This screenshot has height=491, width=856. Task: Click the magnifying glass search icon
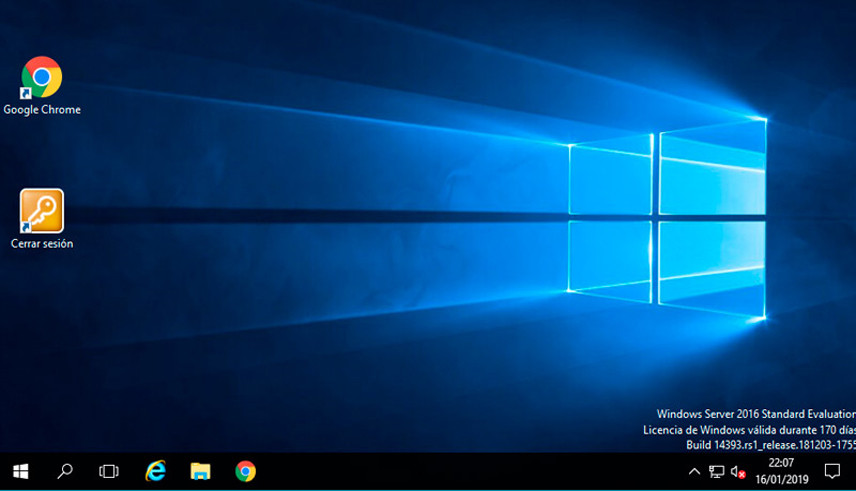click(x=65, y=471)
